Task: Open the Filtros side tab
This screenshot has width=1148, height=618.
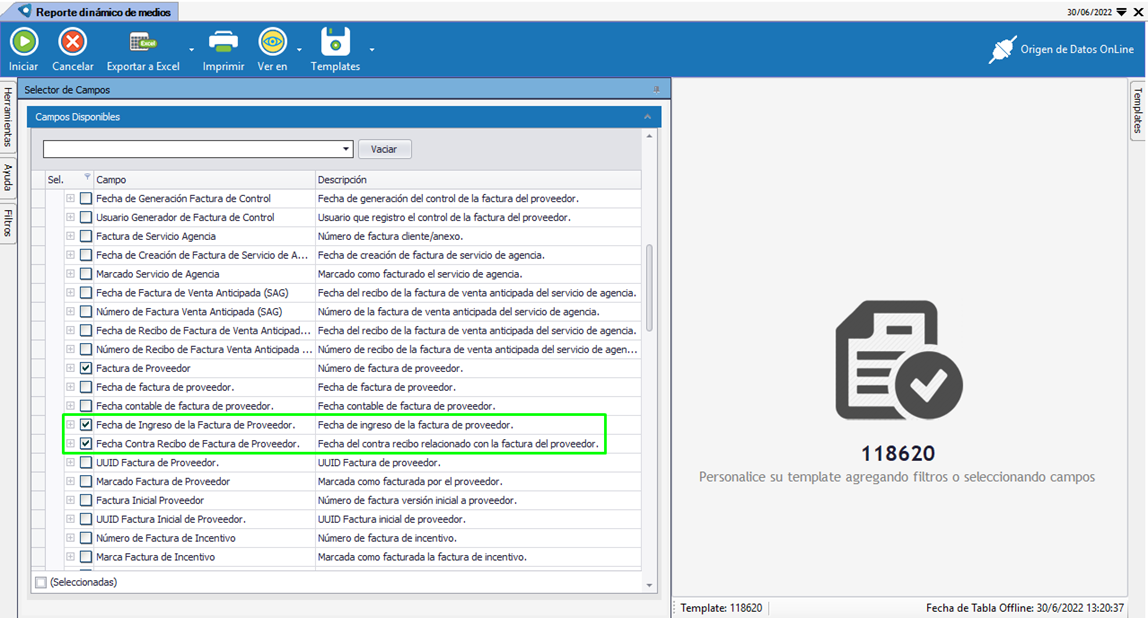Action: pyautogui.click(x=8, y=223)
